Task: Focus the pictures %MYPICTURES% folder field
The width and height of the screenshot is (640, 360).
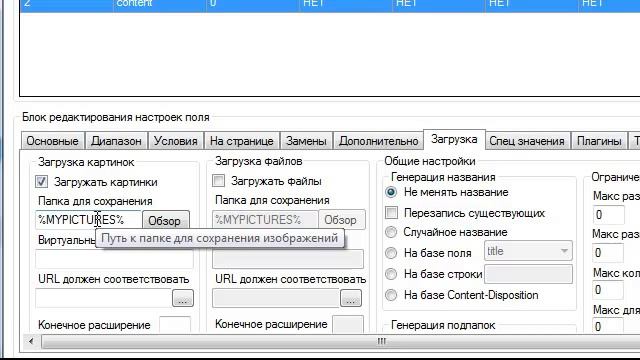Action: pos(88,220)
